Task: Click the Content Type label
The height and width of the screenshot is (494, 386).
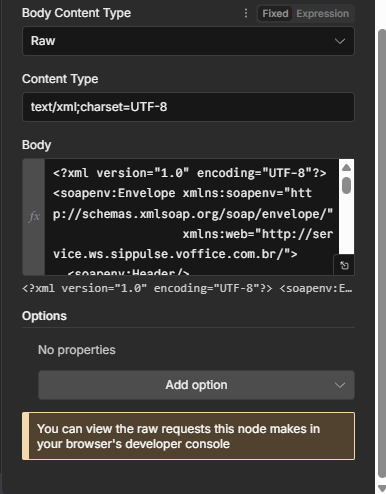Action: point(60,79)
